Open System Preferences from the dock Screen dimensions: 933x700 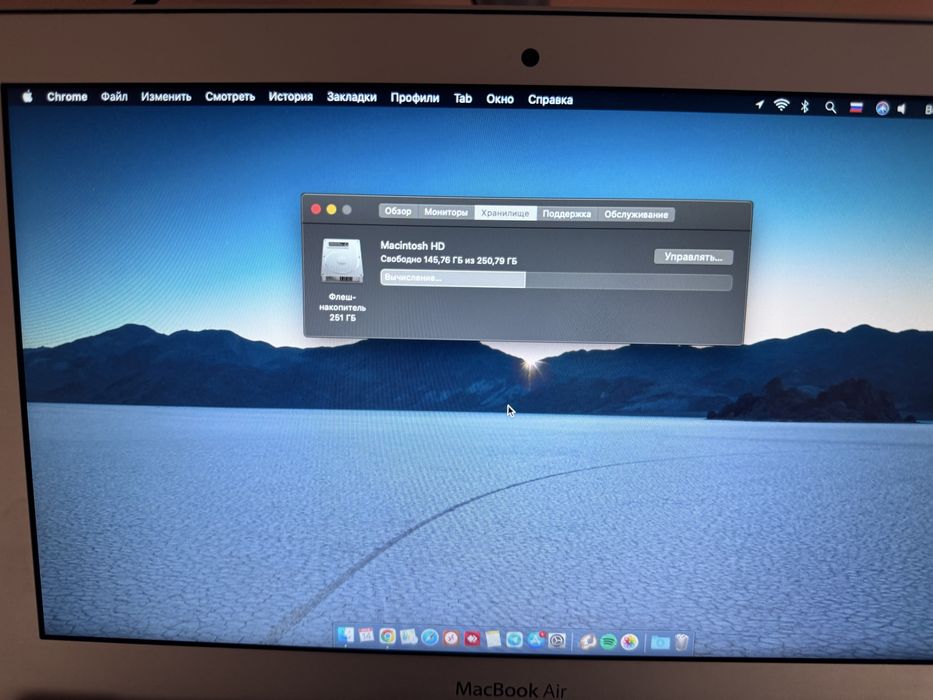point(557,640)
